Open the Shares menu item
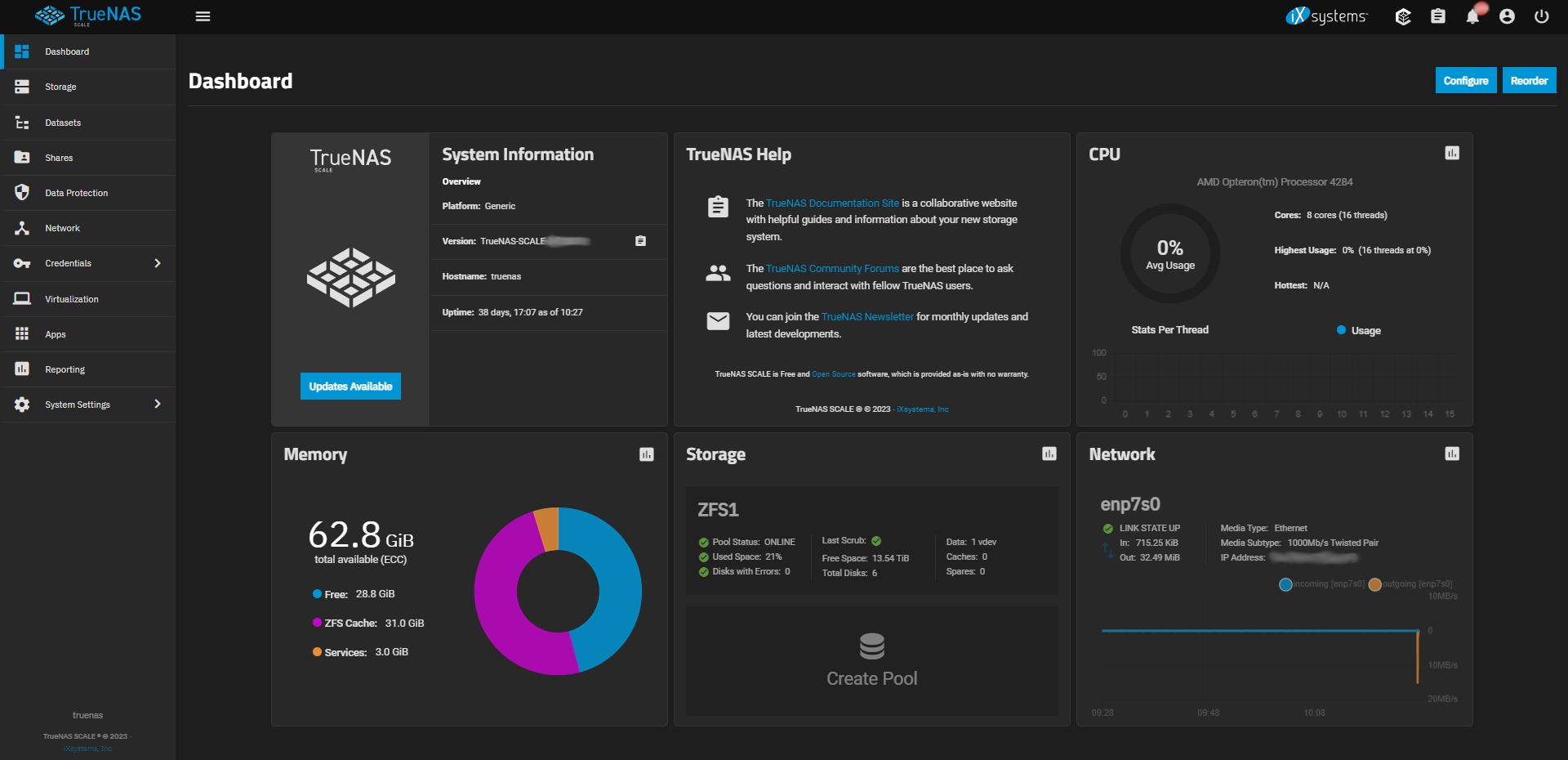The width and height of the screenshot is (1568, 760). tap(88, 158)
